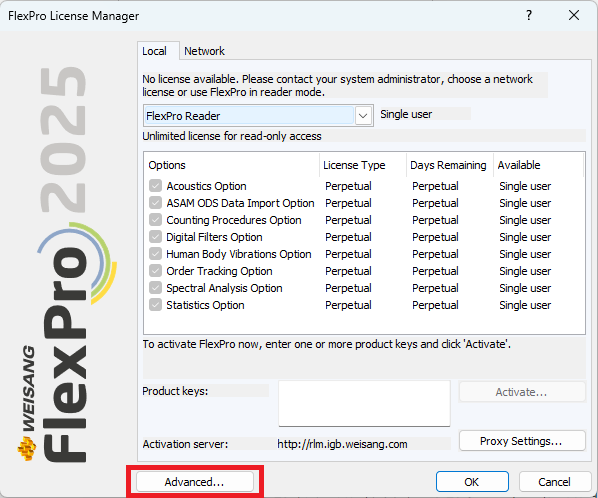Click the Days Remaining column header
The image size is (598, 498).
tap(448, 165)
